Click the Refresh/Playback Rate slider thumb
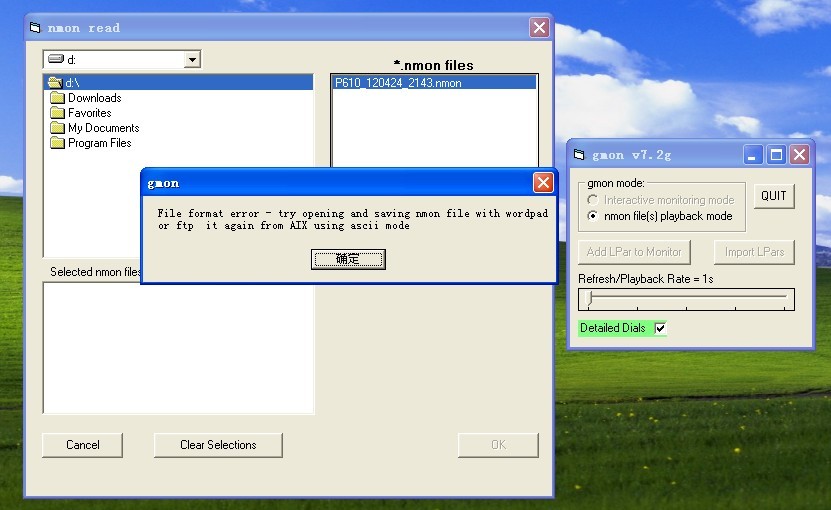Image resolution: width=831 pixels, height=510 pixels. tap(589, 298)
